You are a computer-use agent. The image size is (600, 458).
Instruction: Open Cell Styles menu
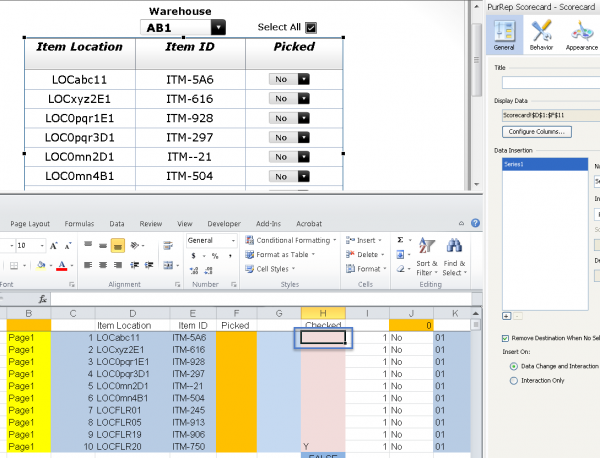pyautogui.click(x=270, y=269)
